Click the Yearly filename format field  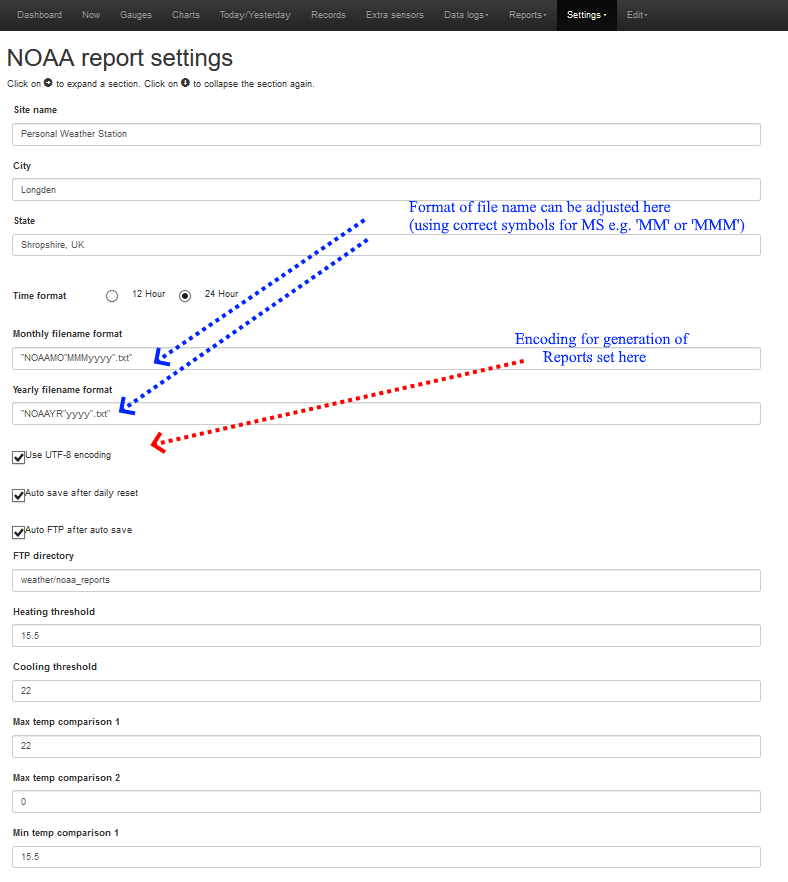pyautogui.click(x=386, y=414)
